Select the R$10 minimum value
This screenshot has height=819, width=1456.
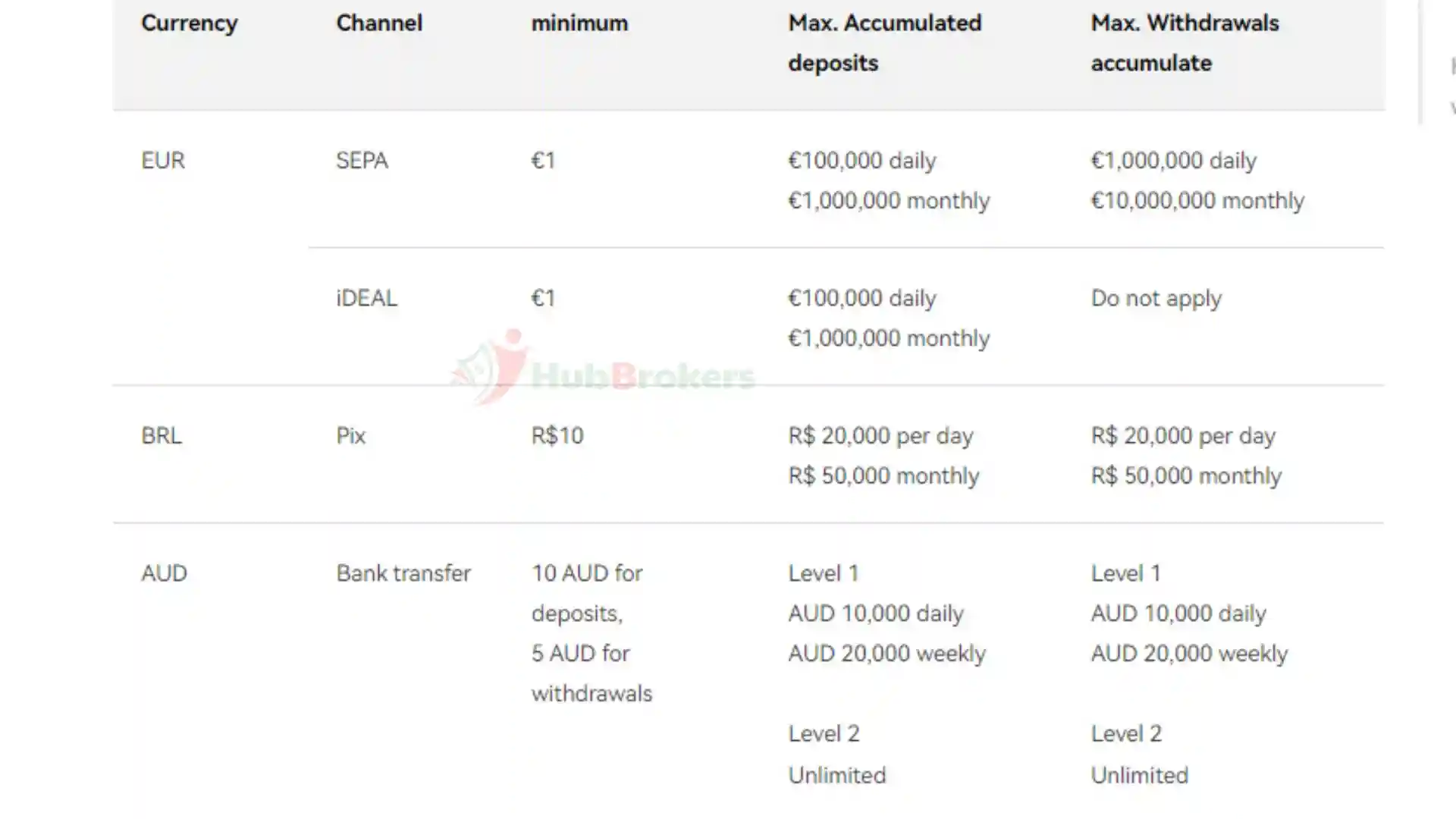coord(557,436)
